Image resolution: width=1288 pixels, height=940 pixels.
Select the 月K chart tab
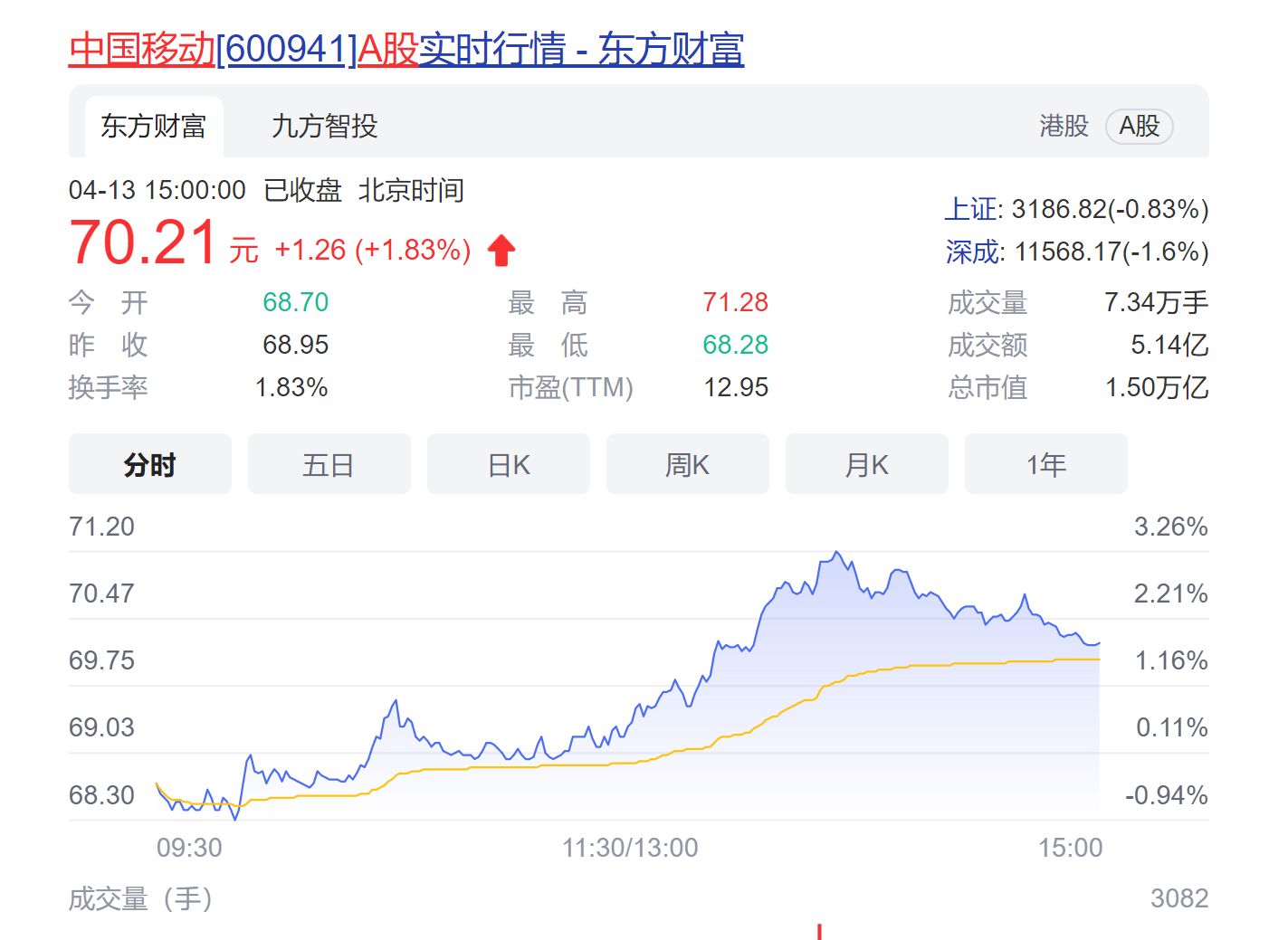pyautogui.click(x=867, y=464)
